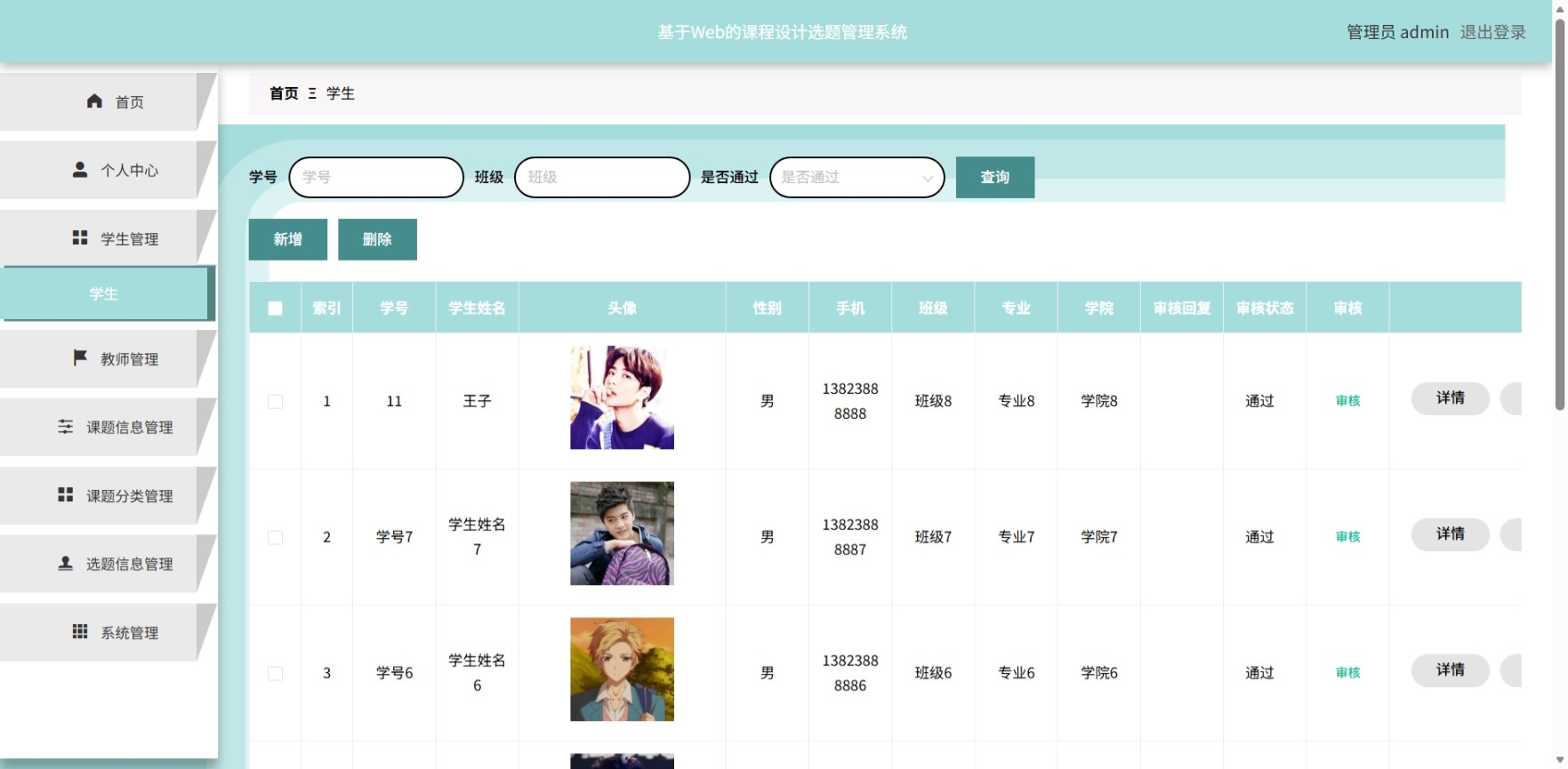Viewport: 1568px width, 769px height.
Task: Check the box for student 王子
Action: [276, 402]
